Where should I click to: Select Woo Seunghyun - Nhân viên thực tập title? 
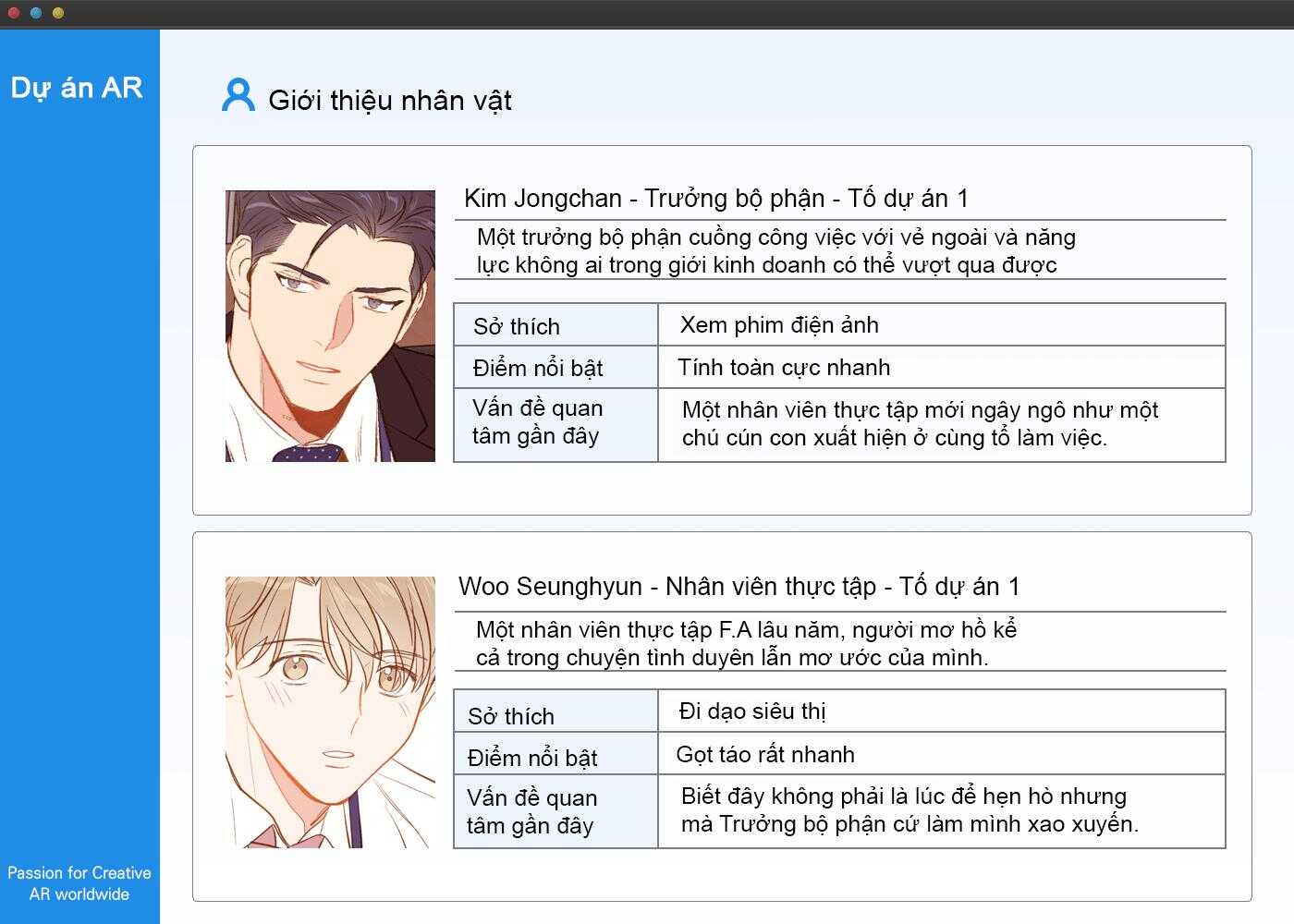pos(739,587)
